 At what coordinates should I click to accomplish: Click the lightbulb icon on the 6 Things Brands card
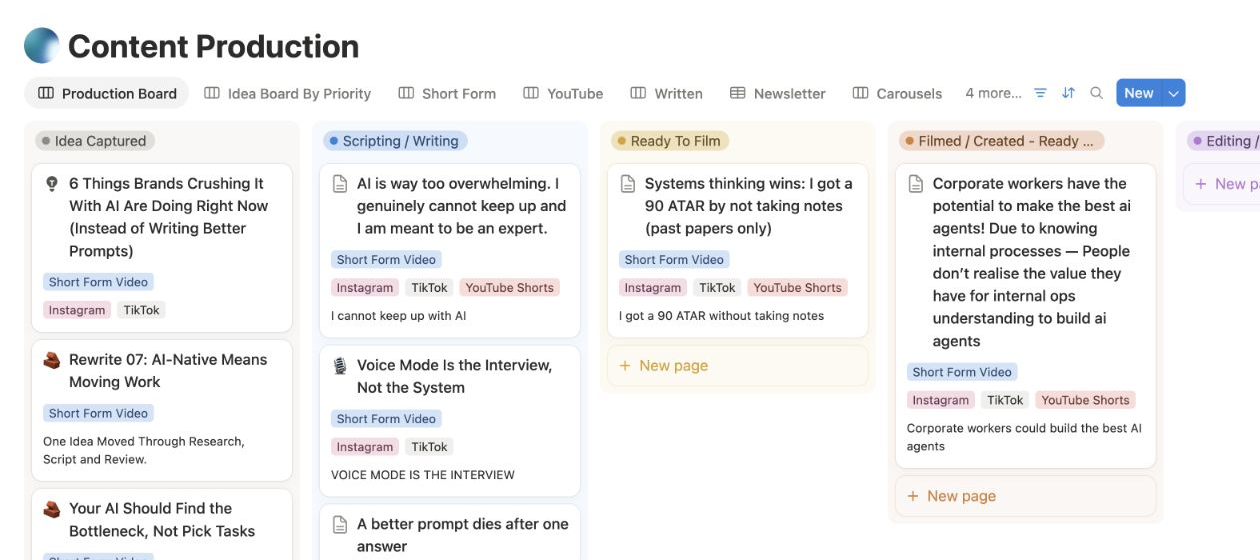tap(52, 184)
